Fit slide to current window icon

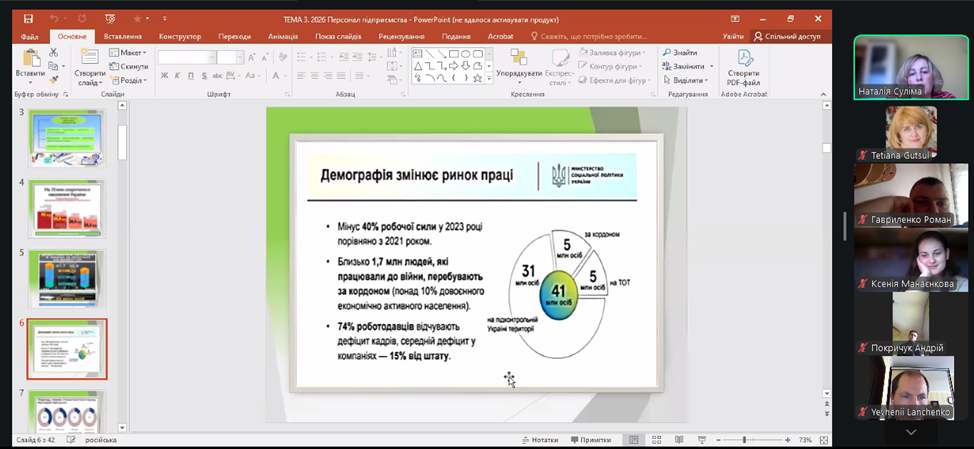point(821,440)
